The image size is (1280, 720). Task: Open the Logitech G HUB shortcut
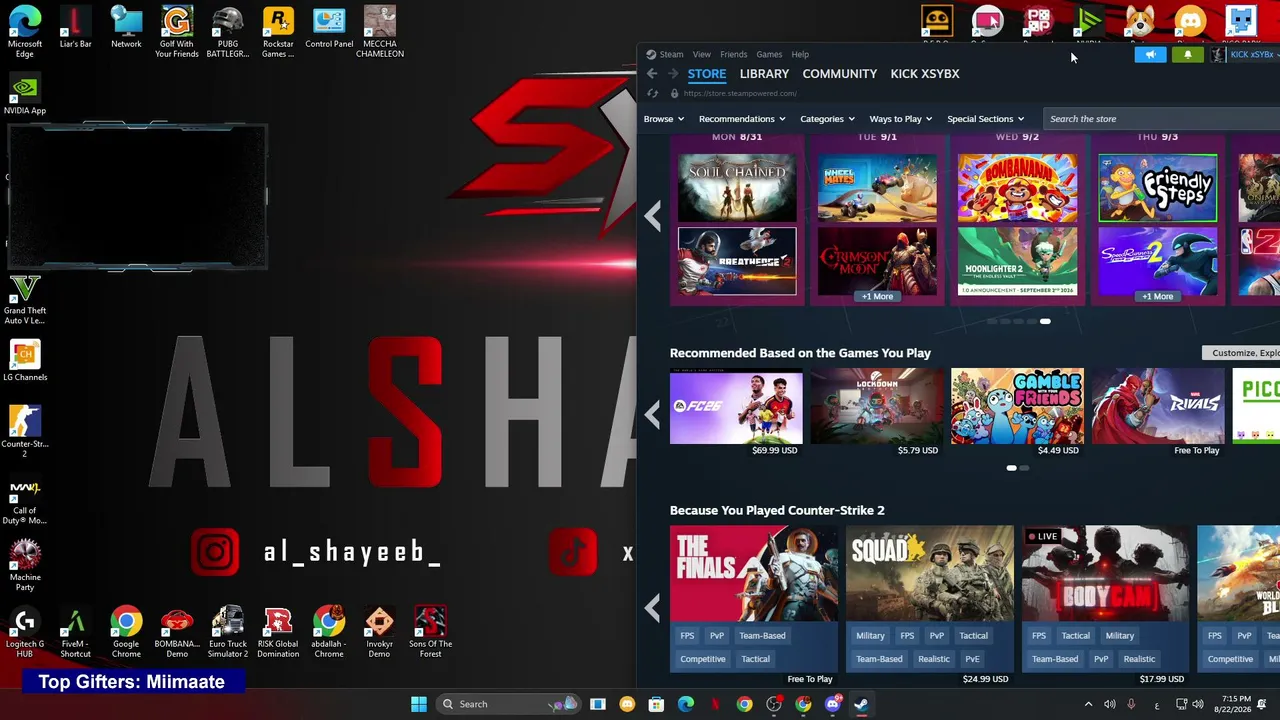click(25, 633)
